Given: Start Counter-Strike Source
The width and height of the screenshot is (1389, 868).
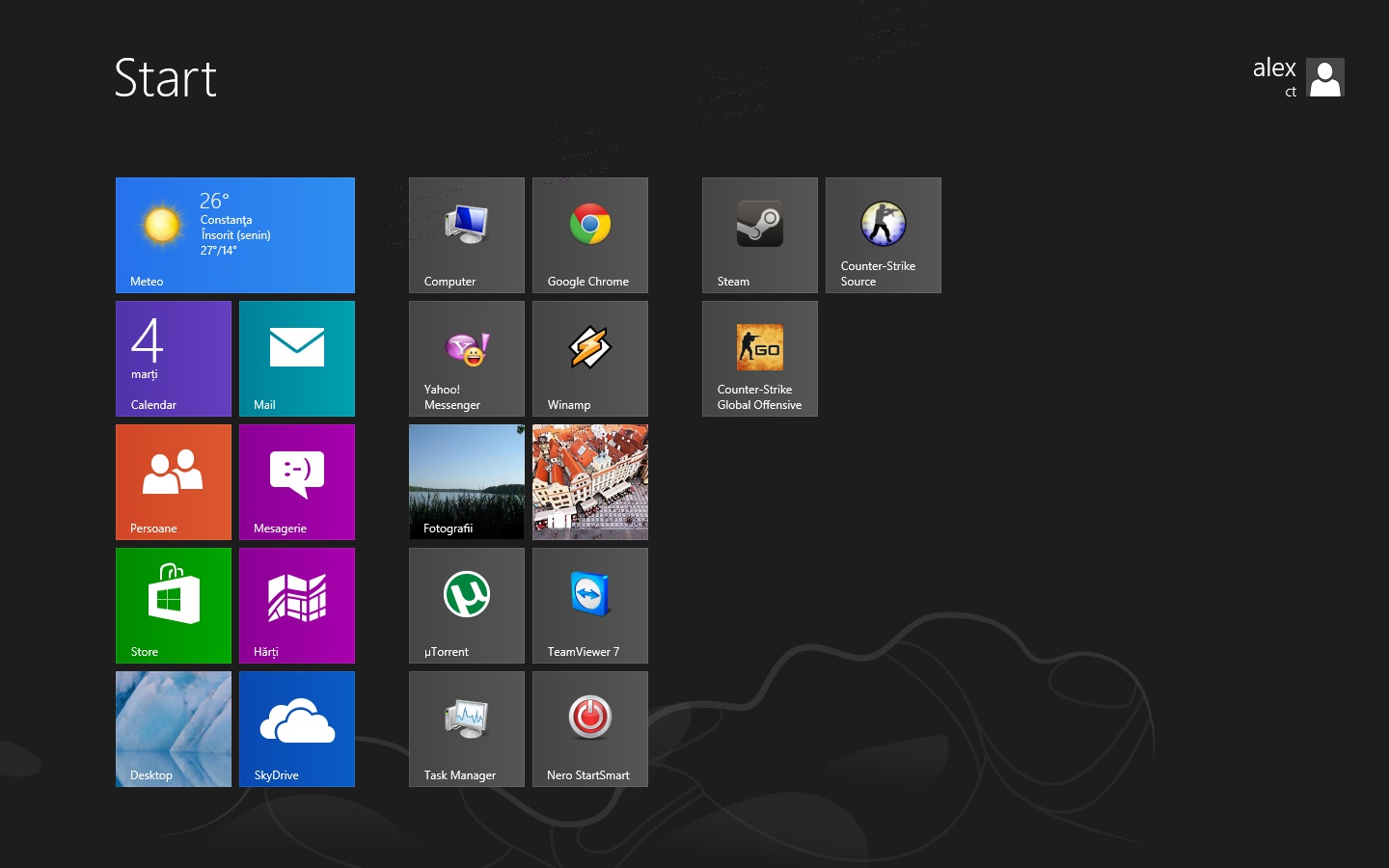Looking at the screenshot, I should pos(884,235).
